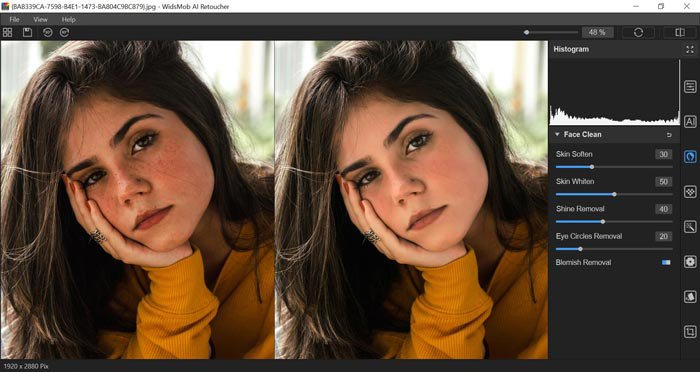This screenshot has width=700, height=372.
Task: Click the Skin Whiten label
Action: [575, 181]
